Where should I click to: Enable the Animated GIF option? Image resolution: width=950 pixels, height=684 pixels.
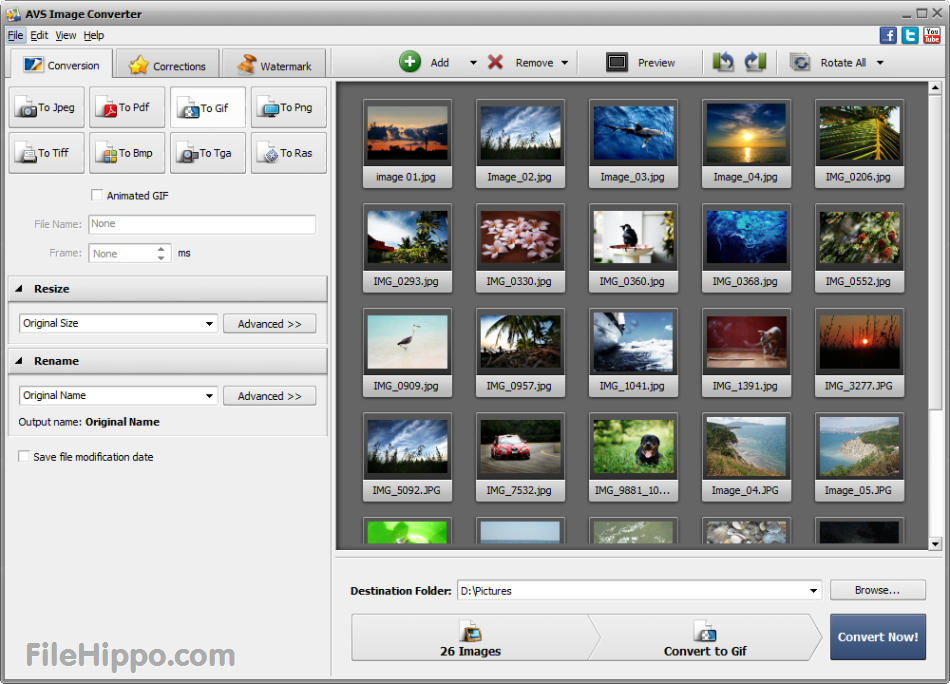tap(97, 195)
